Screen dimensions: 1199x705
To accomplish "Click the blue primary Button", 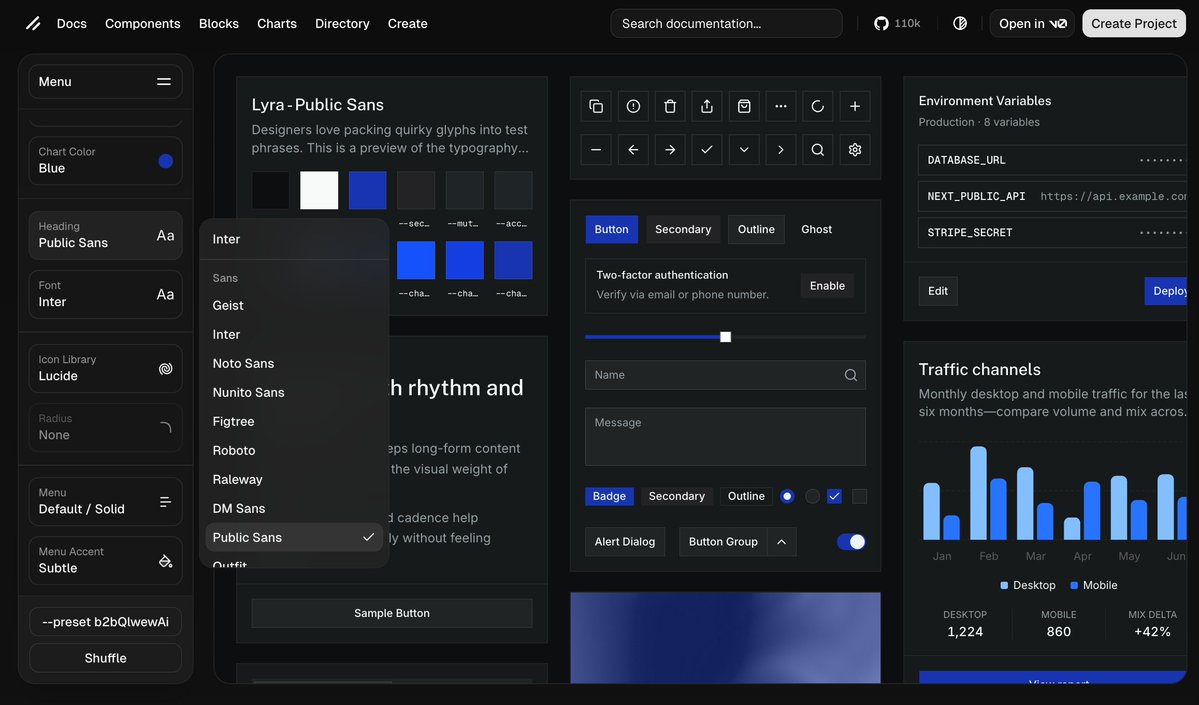I will coord(612,229).
